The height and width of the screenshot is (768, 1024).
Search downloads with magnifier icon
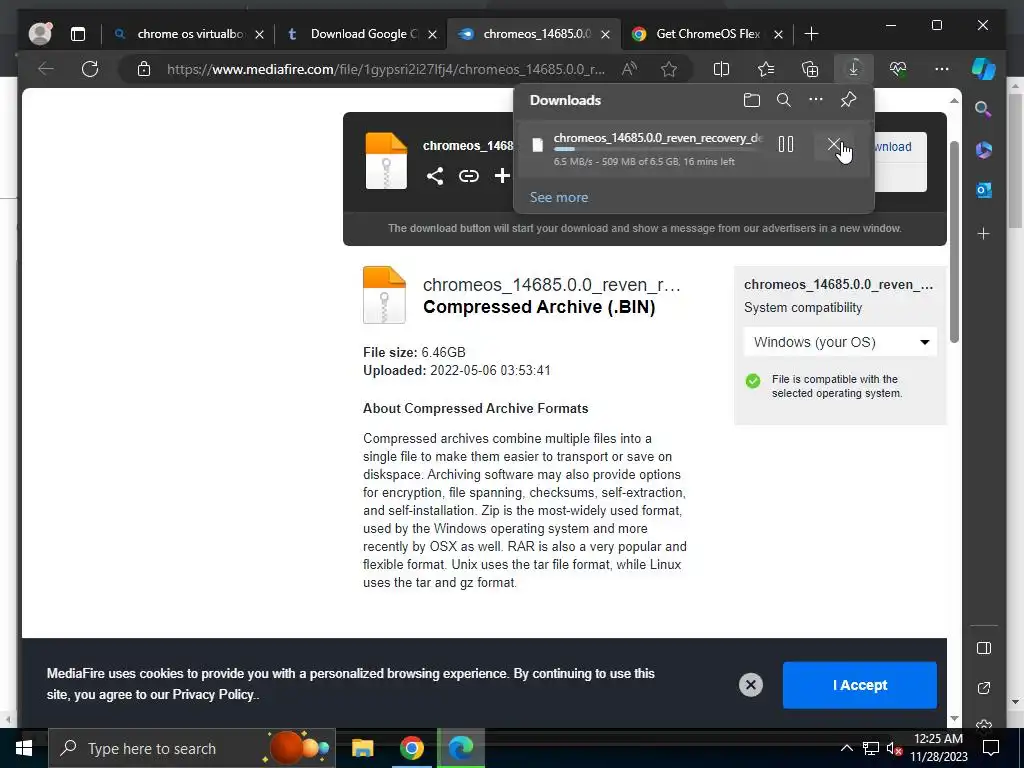tap(784, 100)
